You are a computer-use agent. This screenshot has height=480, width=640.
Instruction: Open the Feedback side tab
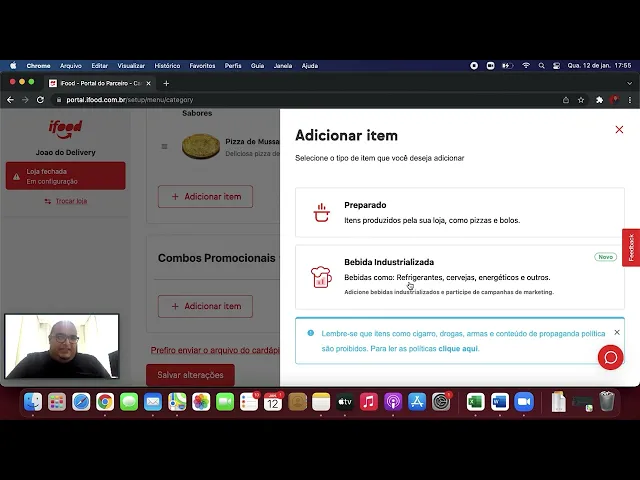pyautogui.click(x=631, y=247)
